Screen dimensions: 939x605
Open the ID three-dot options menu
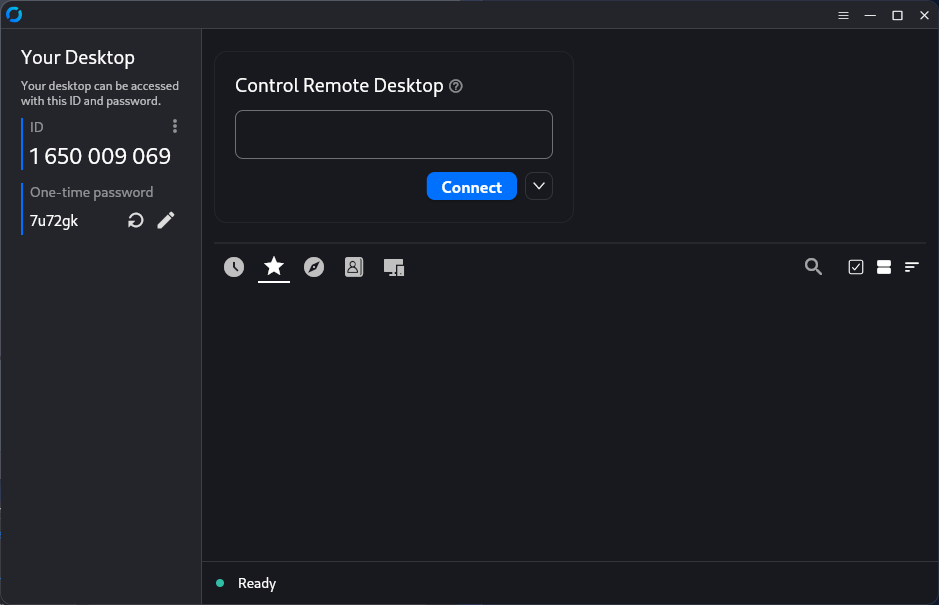pyautogui.click(x=174, y=126)
